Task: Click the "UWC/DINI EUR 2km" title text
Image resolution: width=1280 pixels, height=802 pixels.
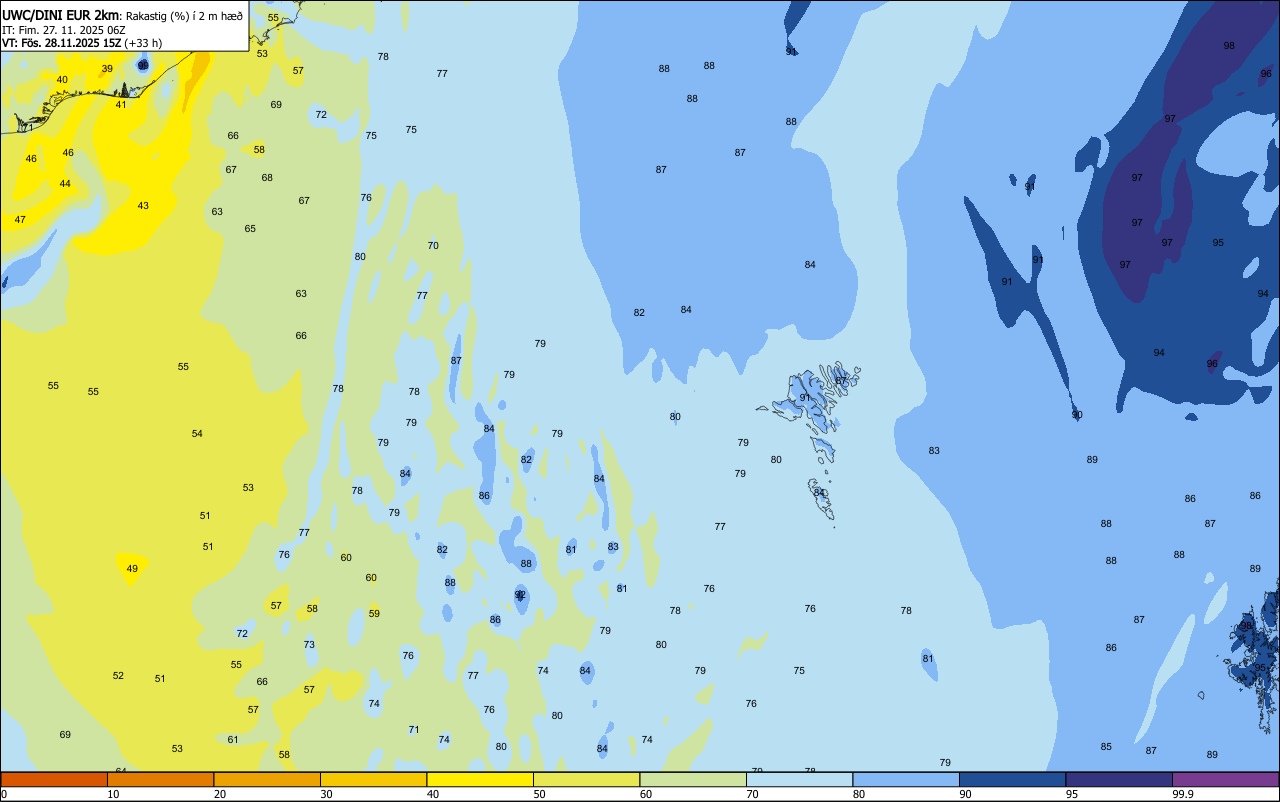Action: [60, 15]
